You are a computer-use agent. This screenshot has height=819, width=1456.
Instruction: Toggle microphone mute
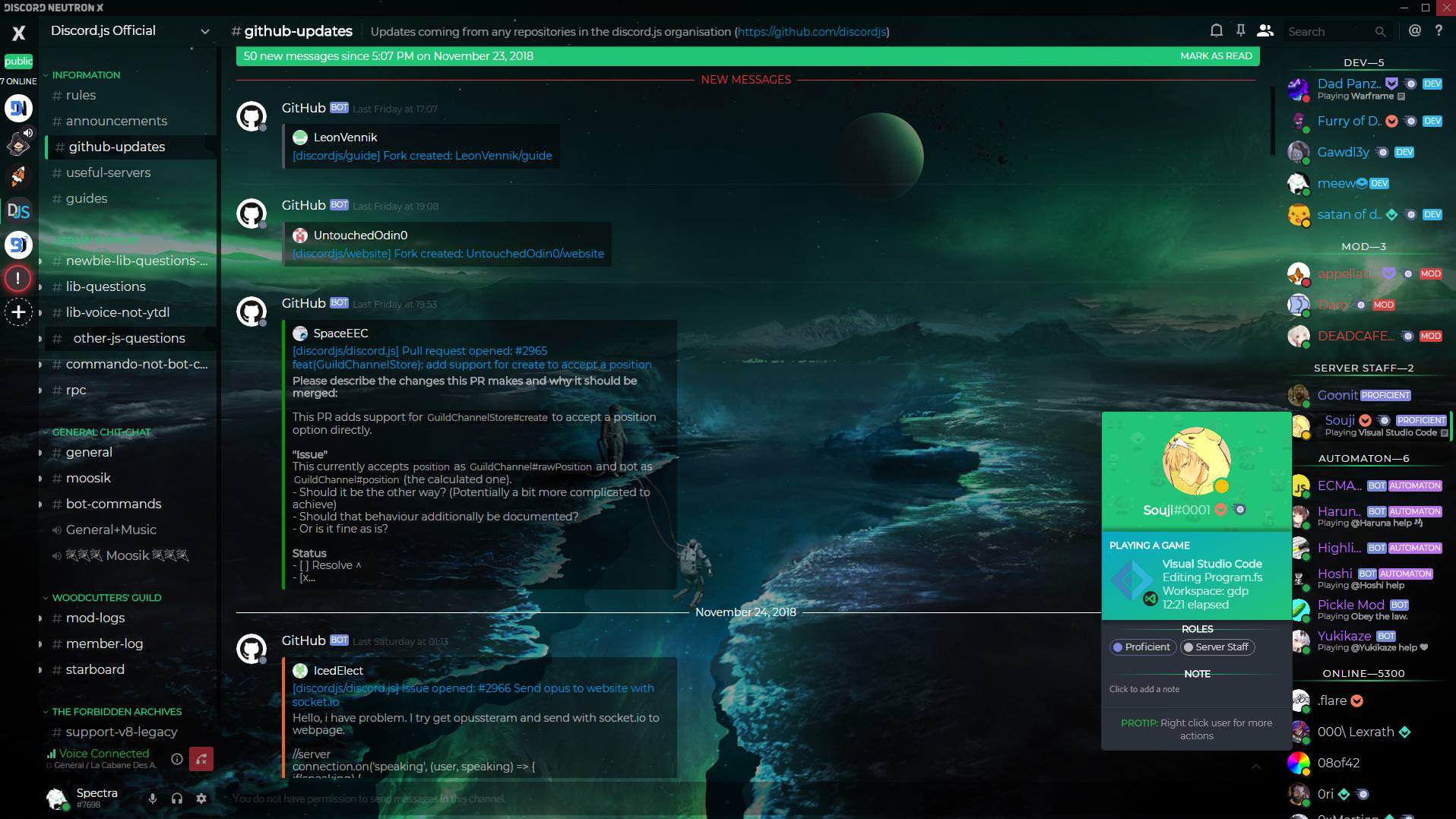[153, 798]
